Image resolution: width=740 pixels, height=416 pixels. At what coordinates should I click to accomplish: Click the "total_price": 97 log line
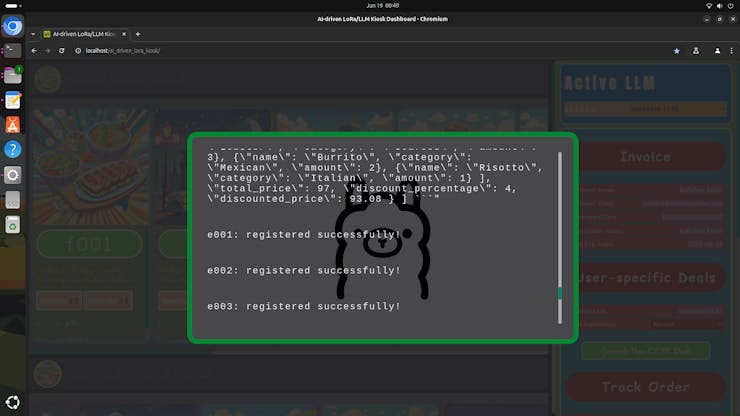362,188
